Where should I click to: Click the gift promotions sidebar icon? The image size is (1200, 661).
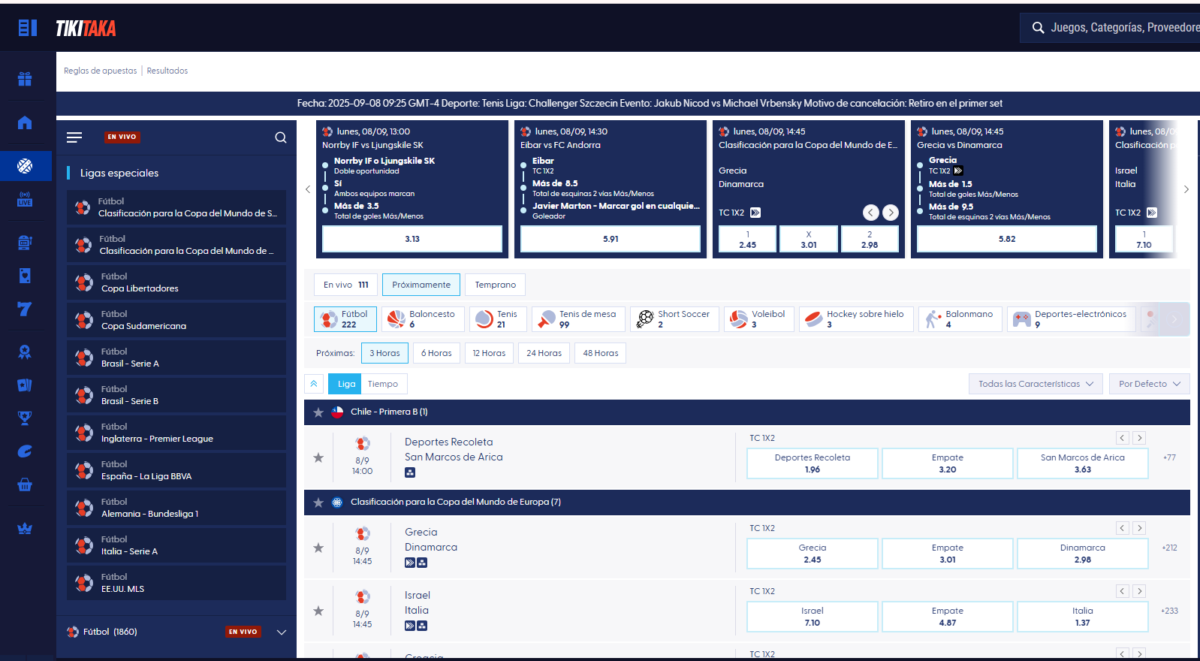tap(25, 79)
